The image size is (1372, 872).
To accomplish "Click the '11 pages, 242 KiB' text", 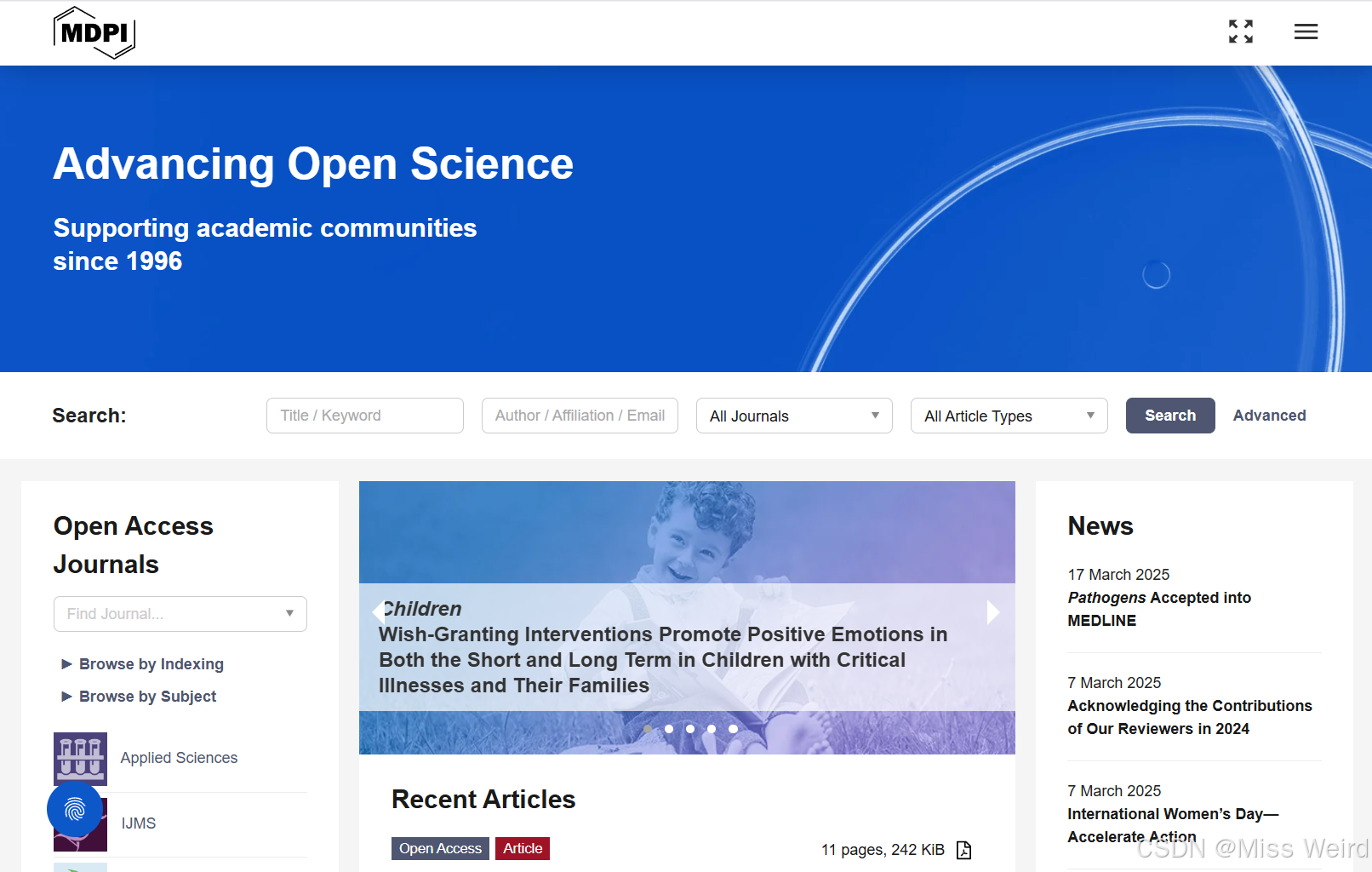I will 883,850.
